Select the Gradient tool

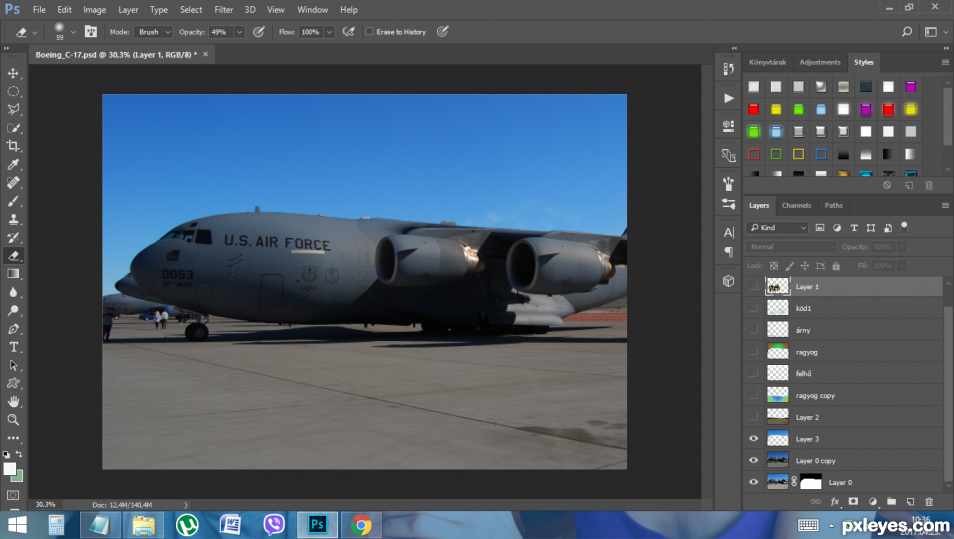click(x=13, y=274)
